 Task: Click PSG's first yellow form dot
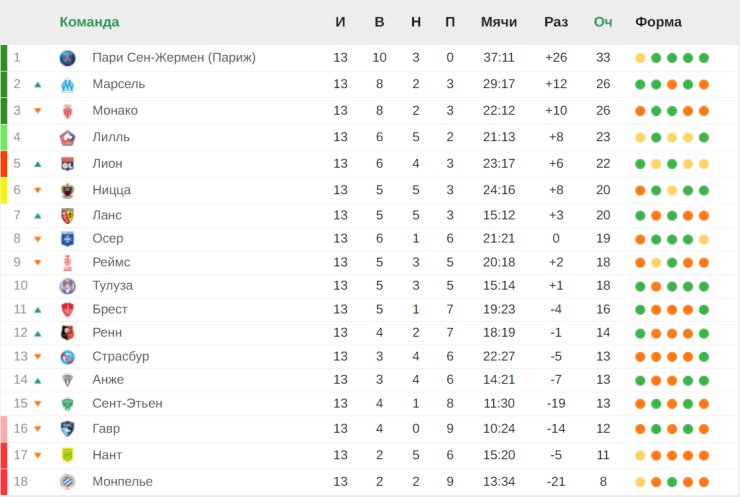[640, 58]
